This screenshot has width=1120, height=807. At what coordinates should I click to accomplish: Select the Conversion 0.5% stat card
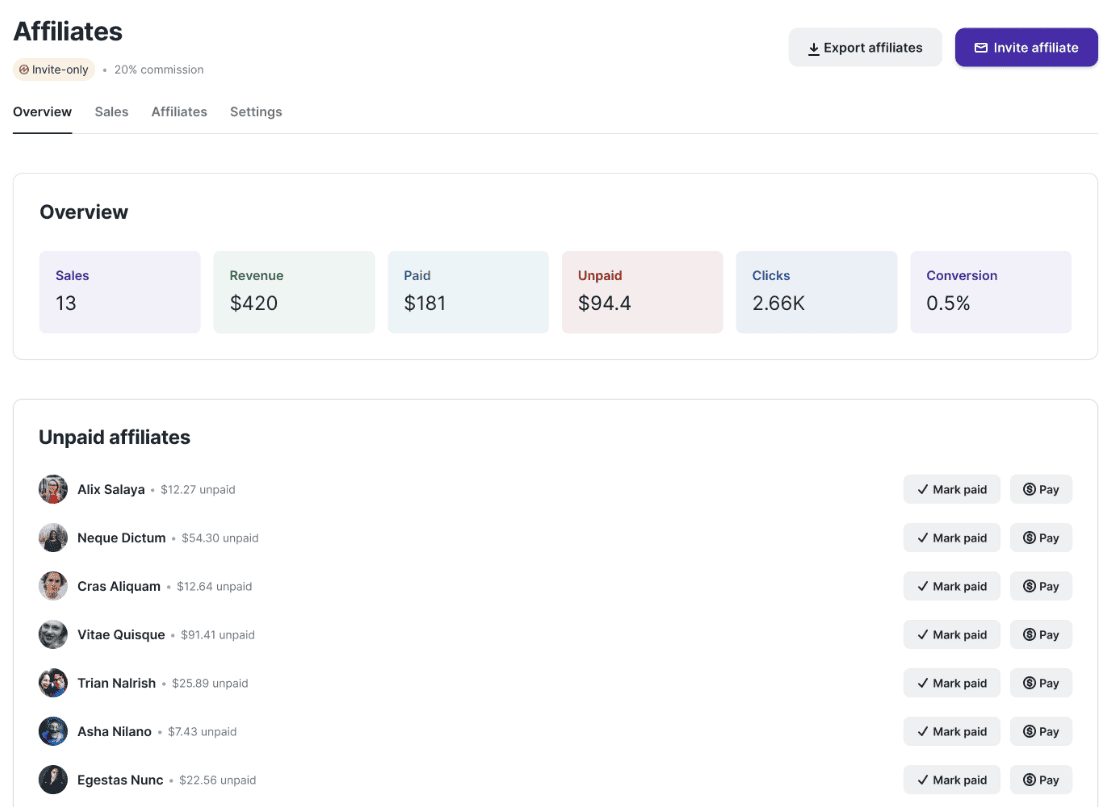coord(990,292)
